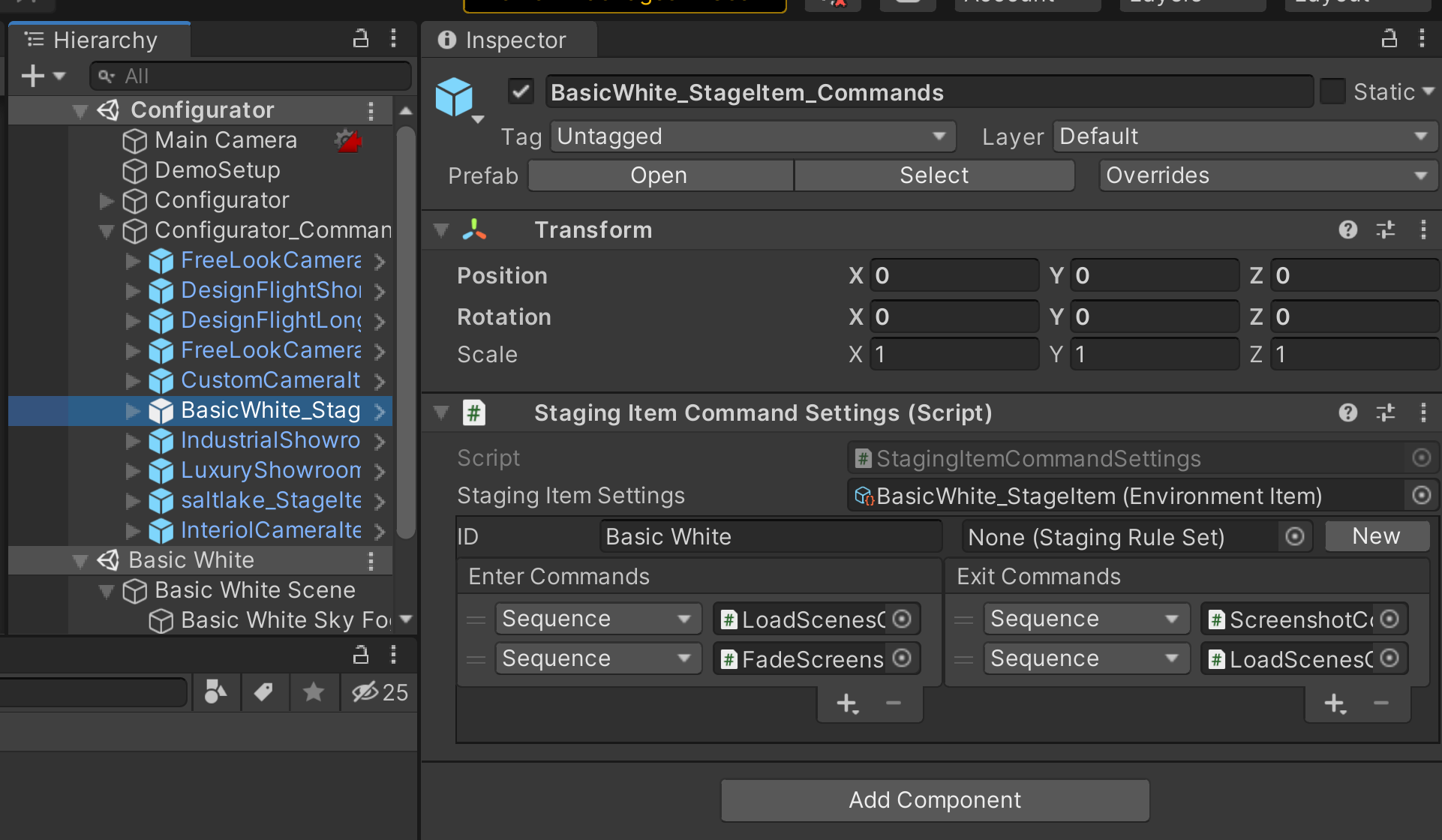Click the favorites star icon in bottom panel
The image size is (1442, 840).
coord(314,691)
